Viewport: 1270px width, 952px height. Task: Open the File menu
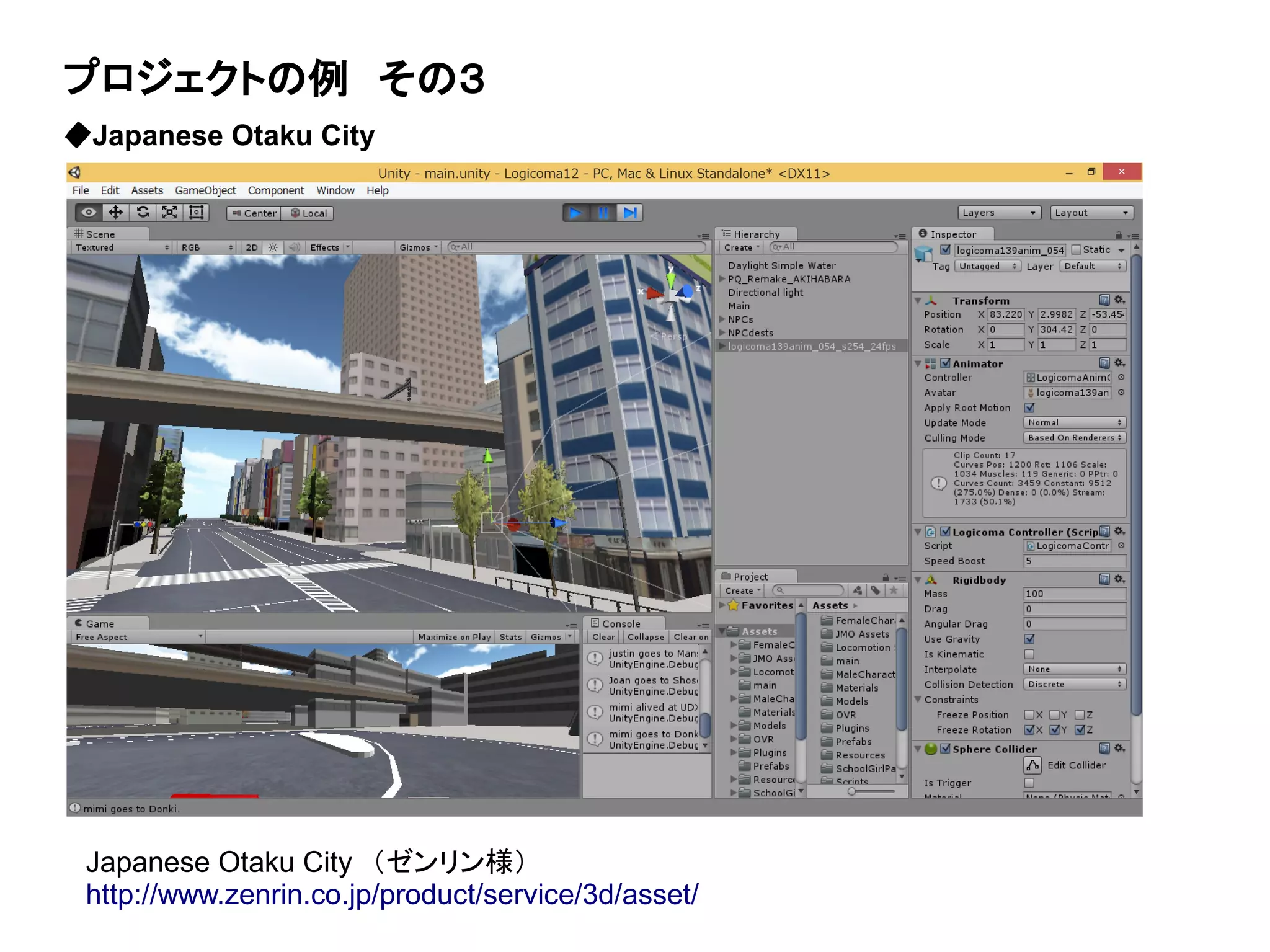pos(81,190)
